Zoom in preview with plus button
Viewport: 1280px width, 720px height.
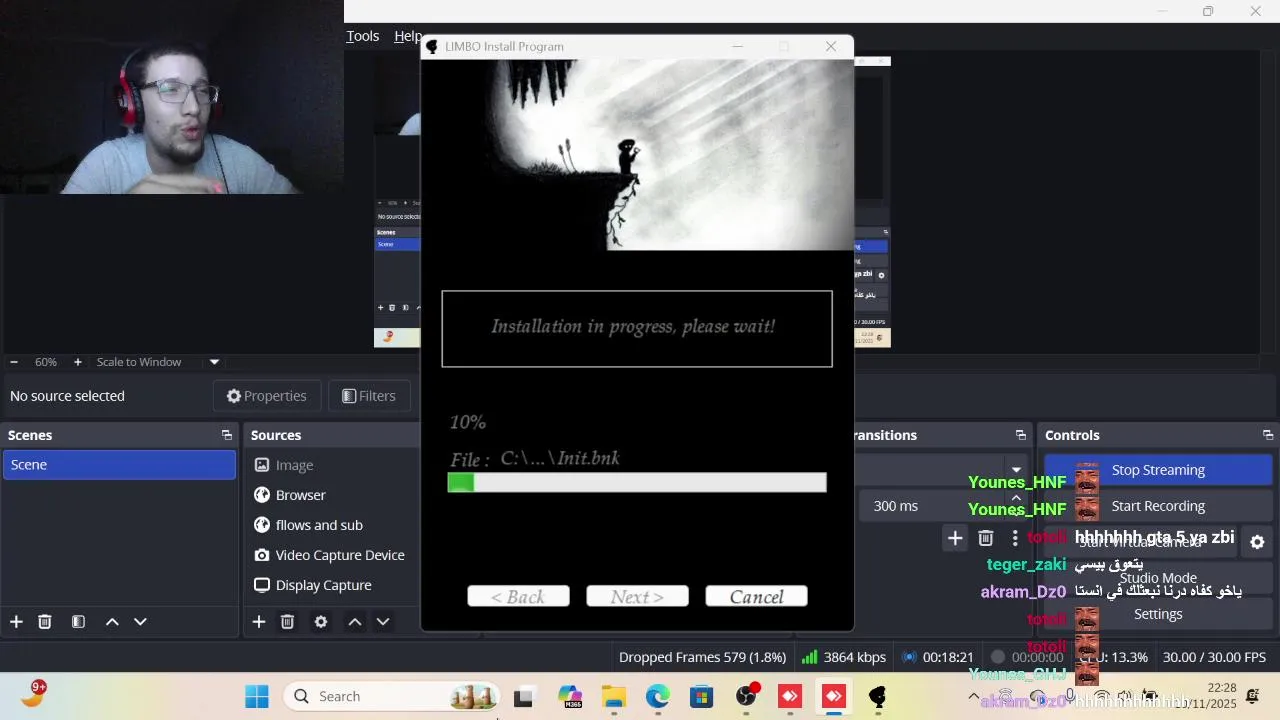click(78, 362)
